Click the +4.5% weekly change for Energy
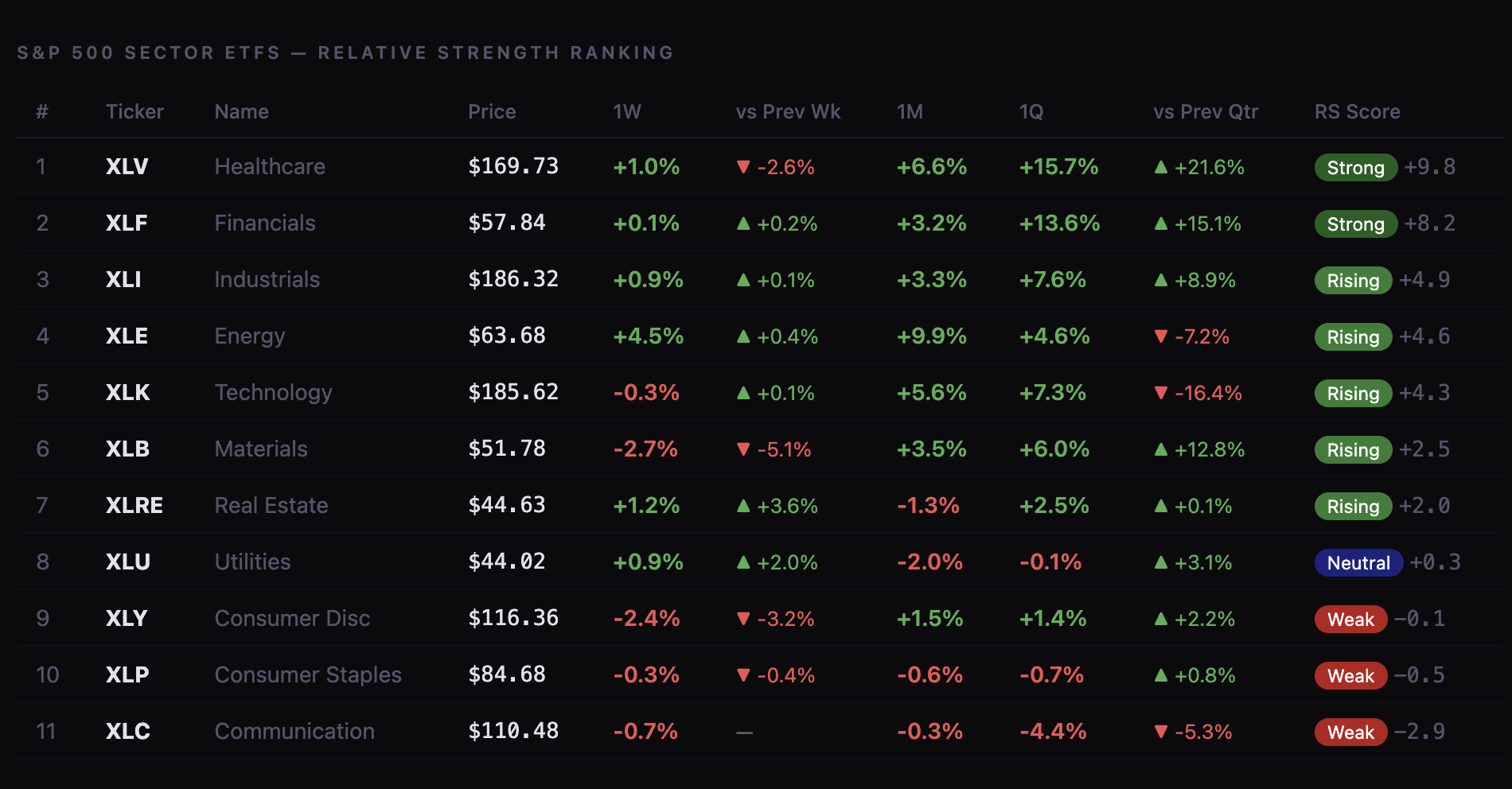Screen dimensions: 1512x789 [x=649, y=336]
